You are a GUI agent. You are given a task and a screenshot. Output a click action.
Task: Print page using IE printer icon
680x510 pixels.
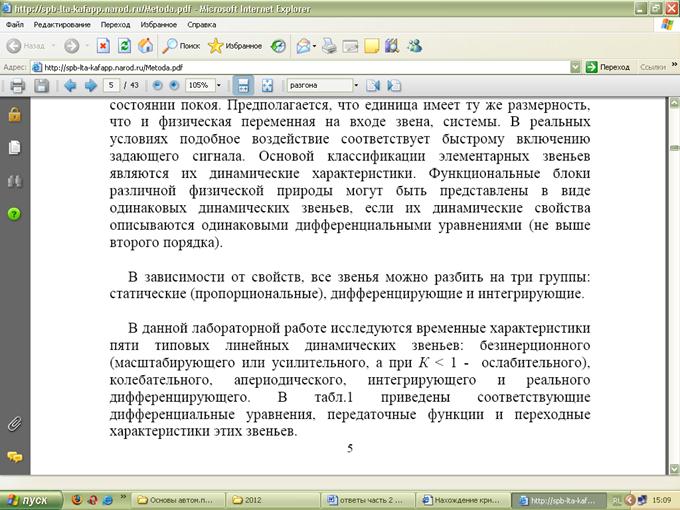(329, 46)
